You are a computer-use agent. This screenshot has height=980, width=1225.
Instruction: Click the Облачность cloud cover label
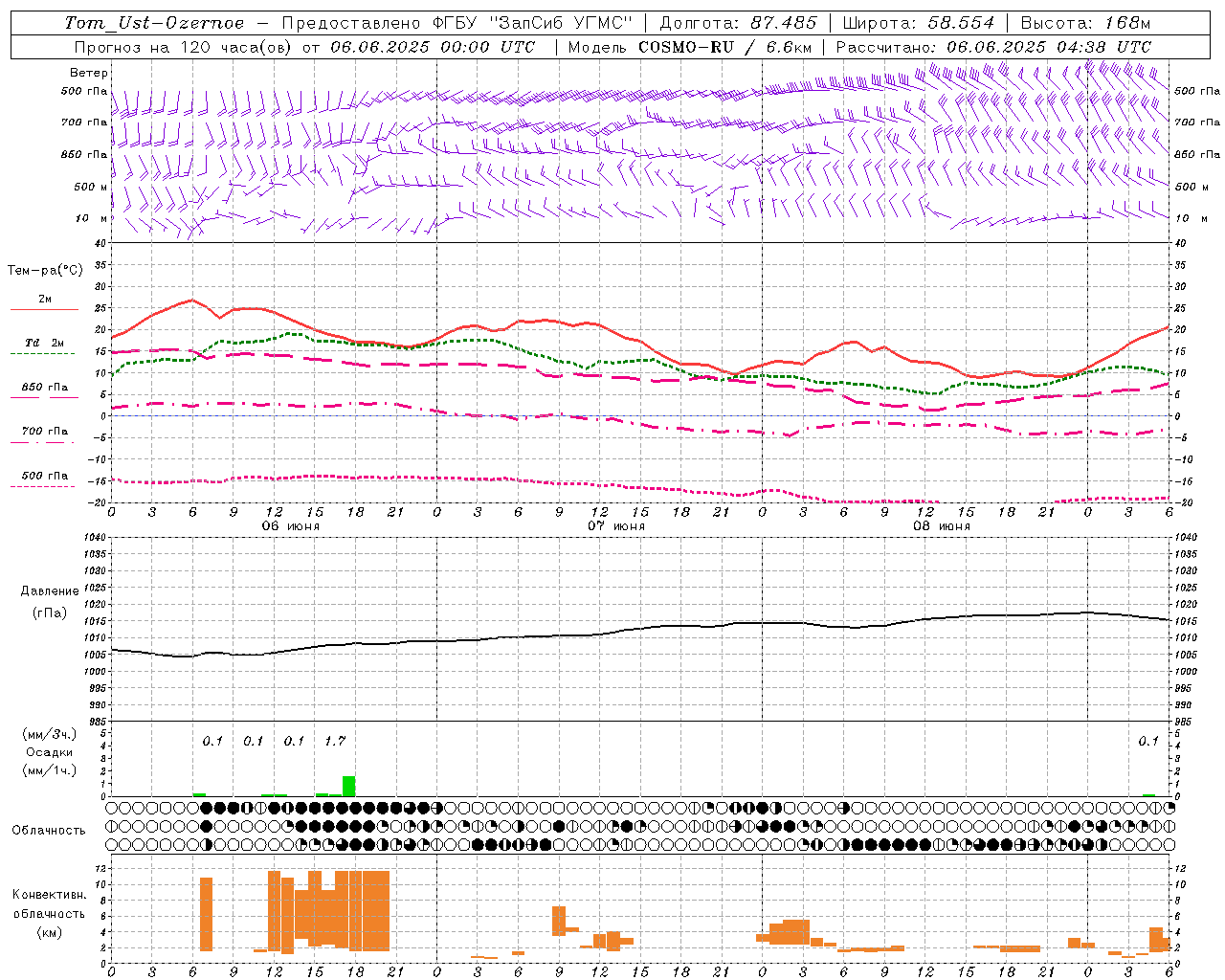tap(49, 830)
